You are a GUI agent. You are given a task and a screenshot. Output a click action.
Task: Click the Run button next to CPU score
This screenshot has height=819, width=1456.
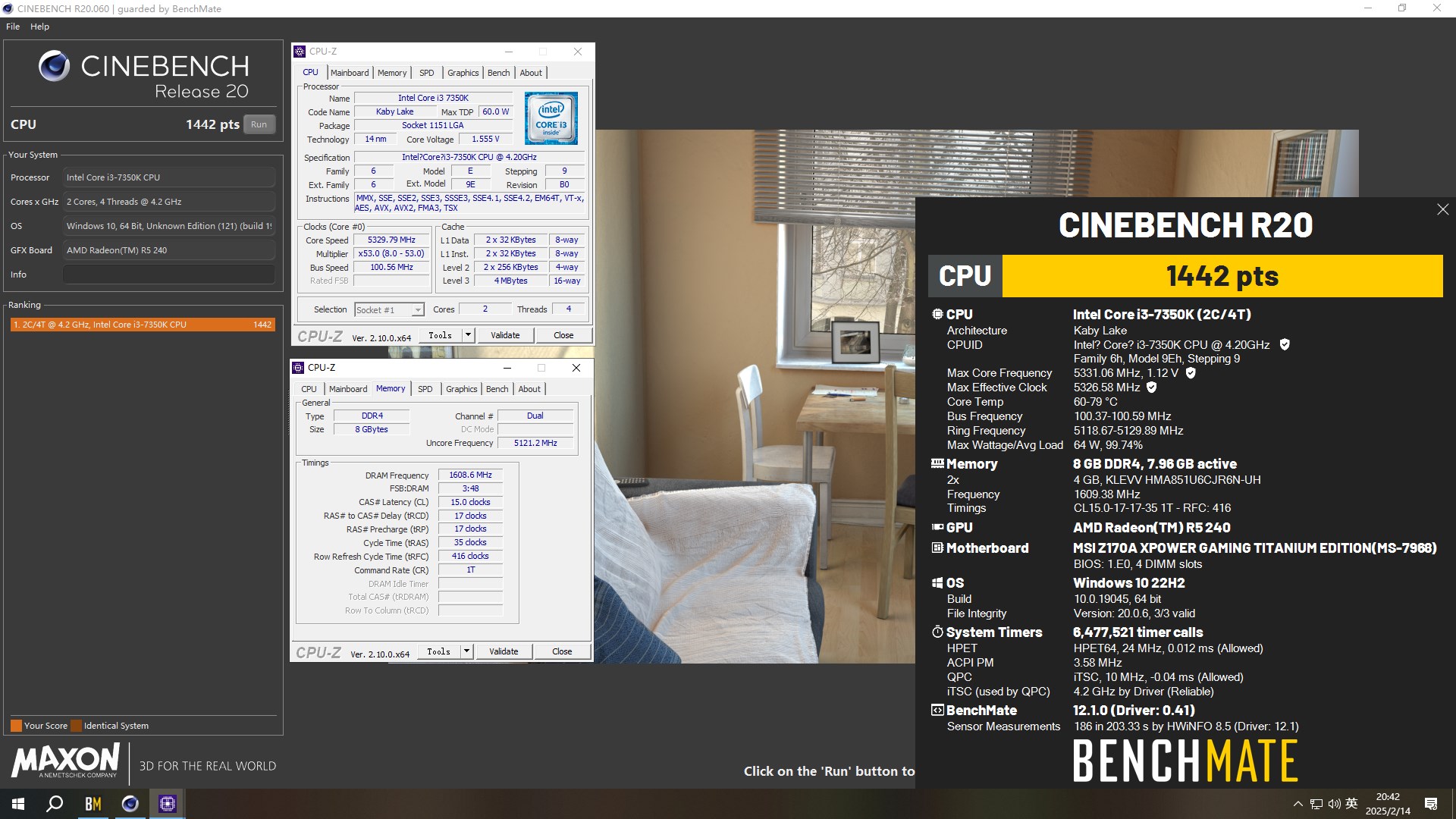(259, 124)
